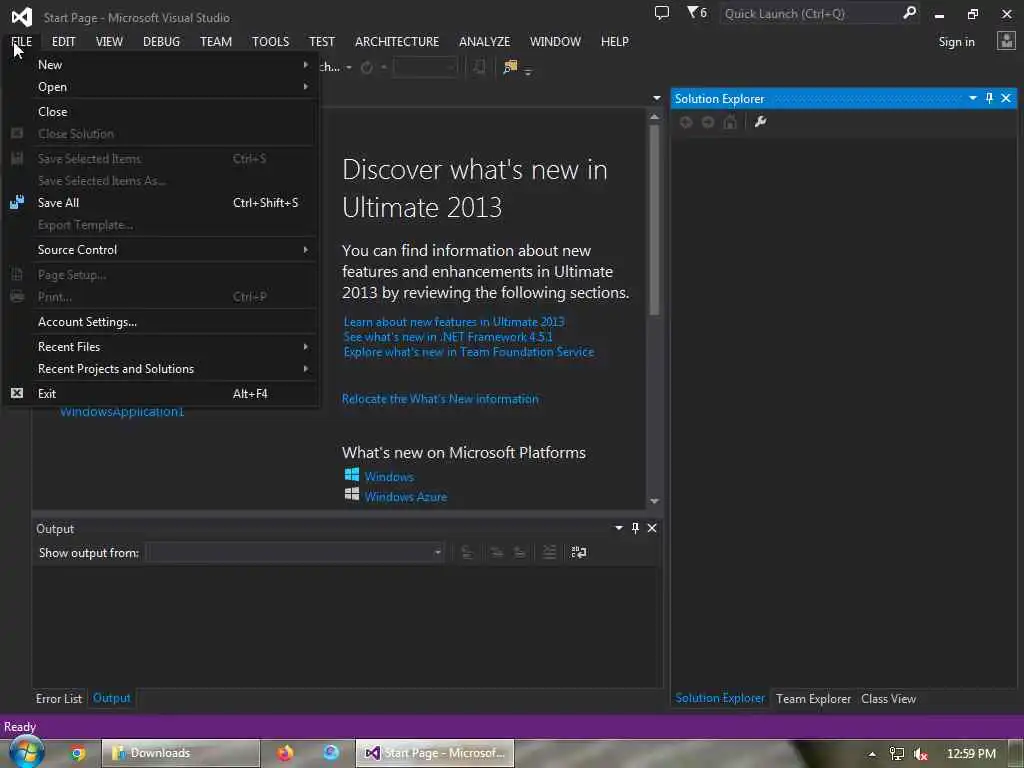
Task: Open the feedback speech bubble icon
Action: pyautogui.click(x=662, y=12)
